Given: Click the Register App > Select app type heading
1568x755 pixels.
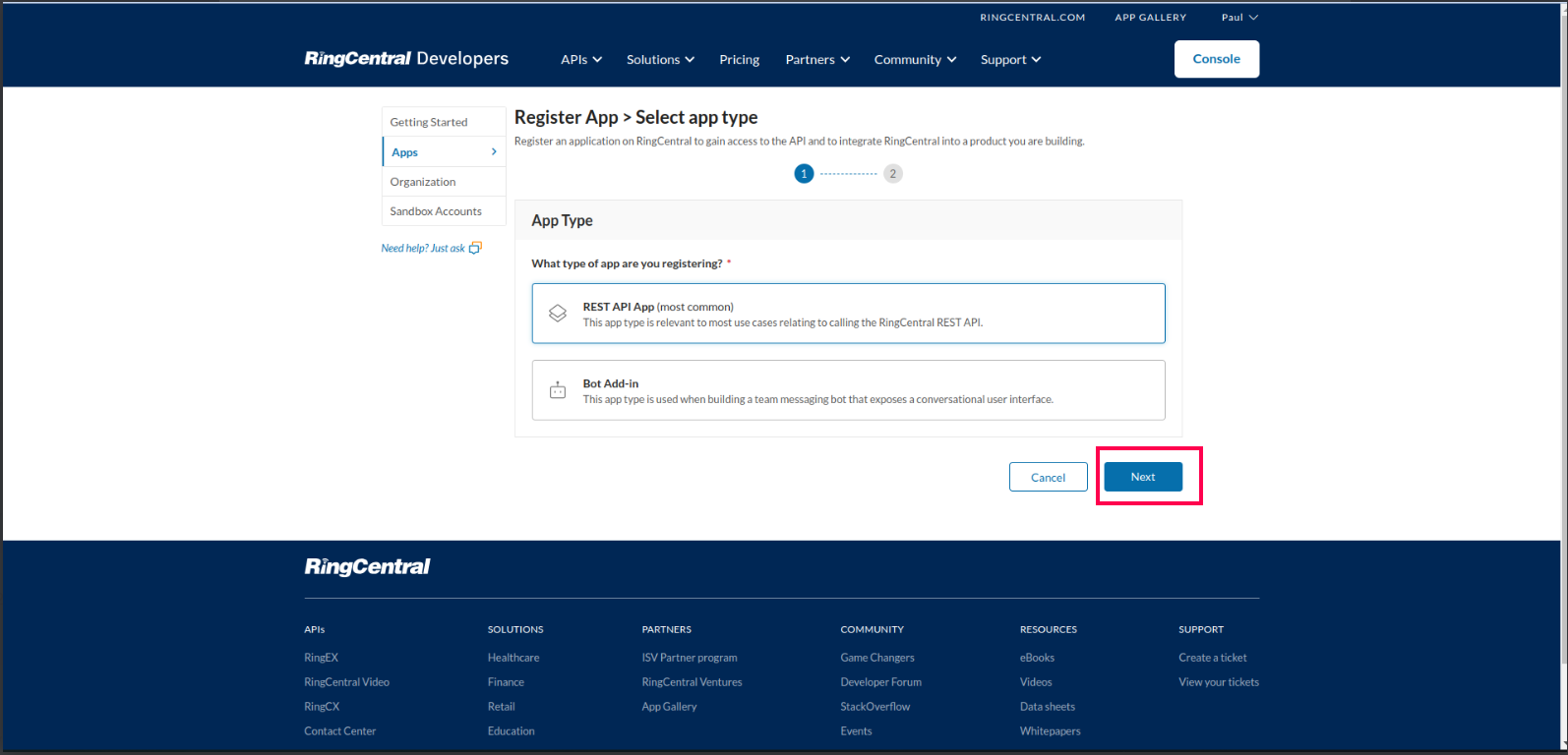Looking at the screenshot, I should pos(635,118).
